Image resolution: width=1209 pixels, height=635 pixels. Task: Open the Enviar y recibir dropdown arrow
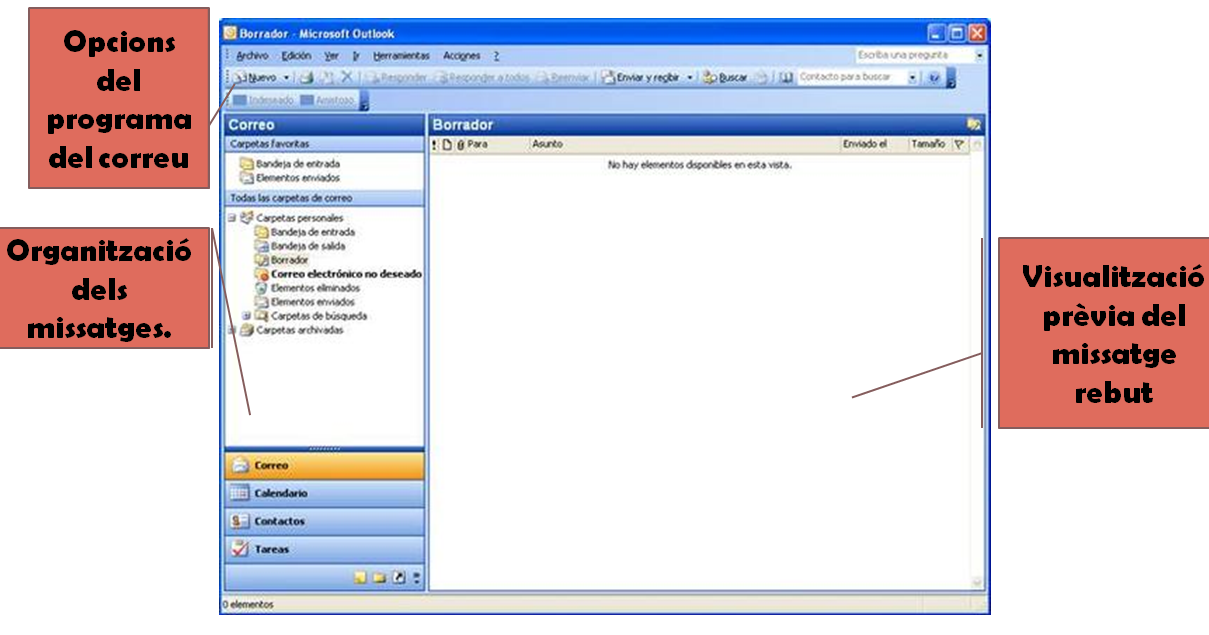[690, 77]
